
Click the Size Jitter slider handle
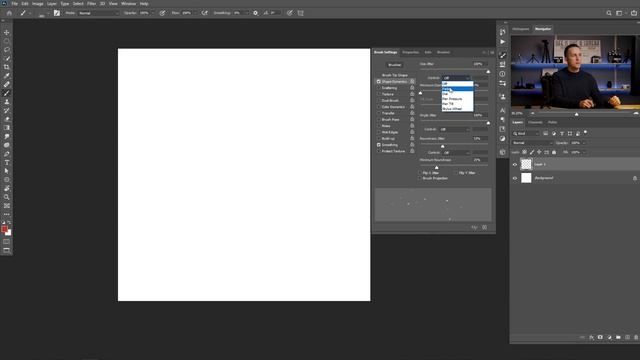pos(488,71)
